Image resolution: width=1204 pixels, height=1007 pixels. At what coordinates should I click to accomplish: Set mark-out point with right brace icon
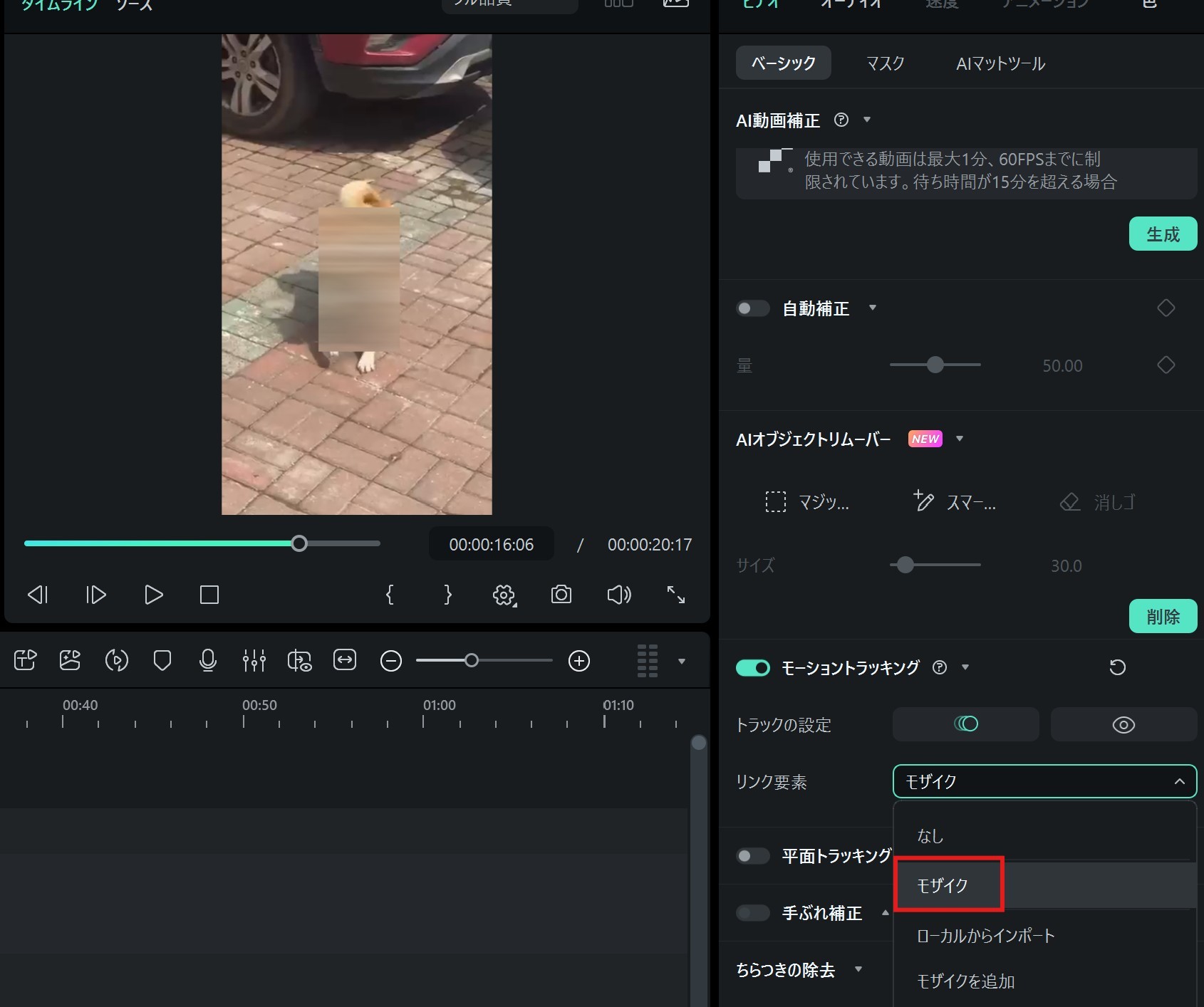(447, 595)
